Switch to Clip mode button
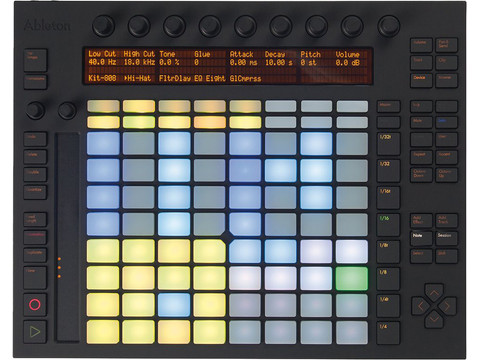 [446, 63]
